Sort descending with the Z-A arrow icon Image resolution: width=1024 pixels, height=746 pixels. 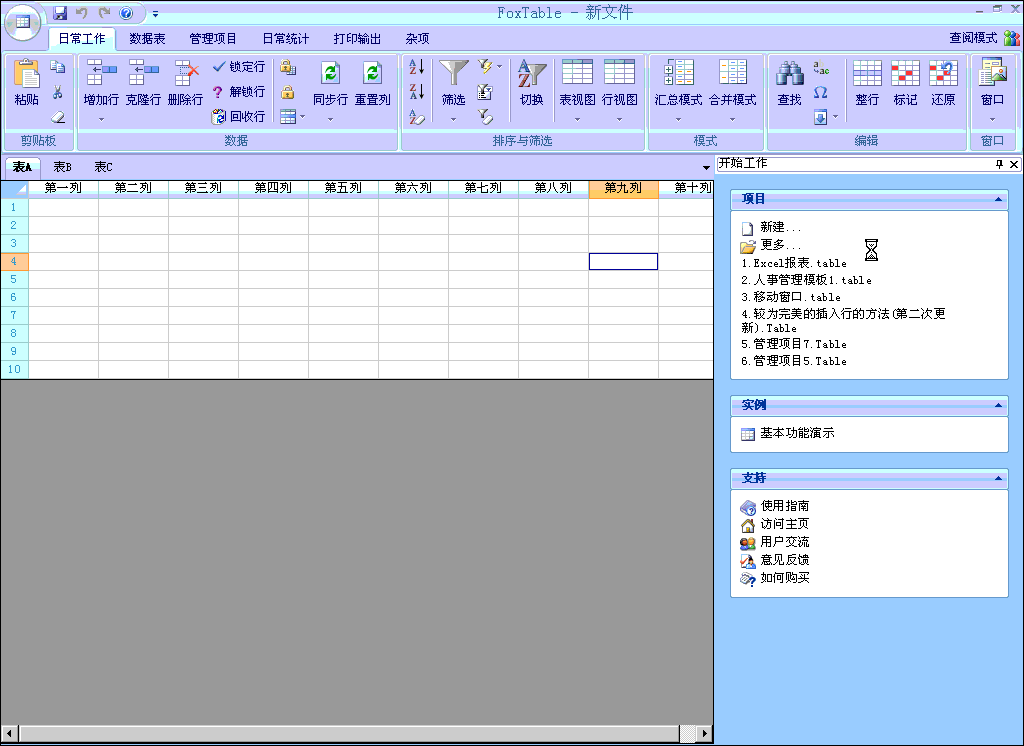(417, 91)
